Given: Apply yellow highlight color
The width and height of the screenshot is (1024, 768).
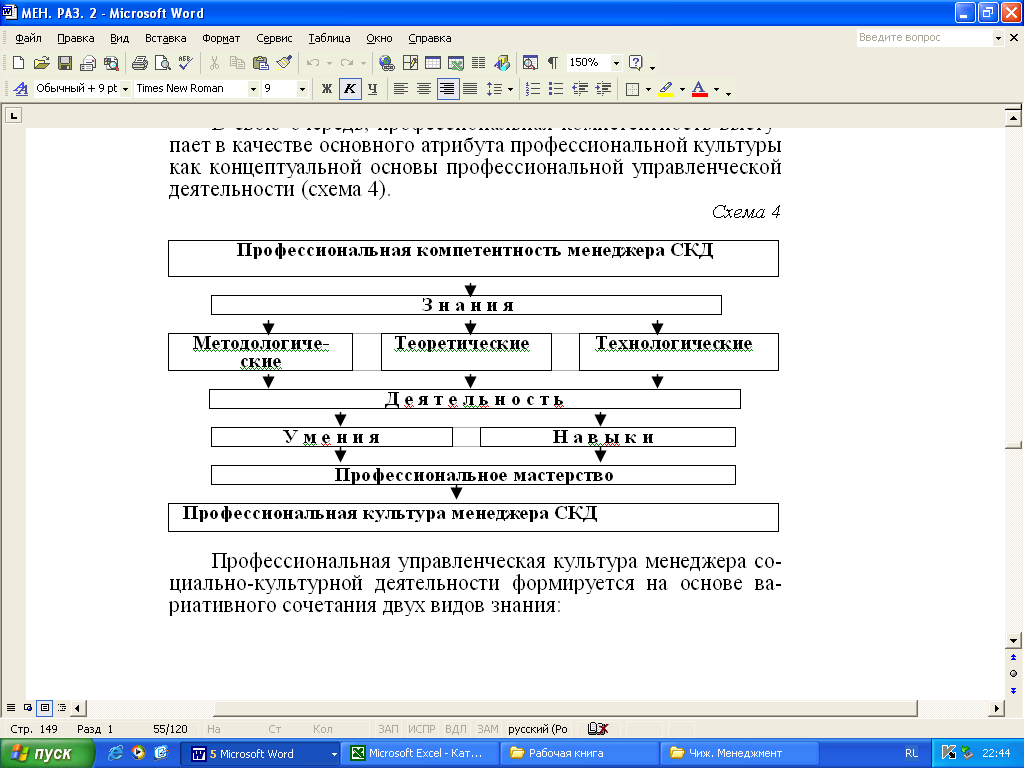Looking at the screenshot, I should (666, 89).
